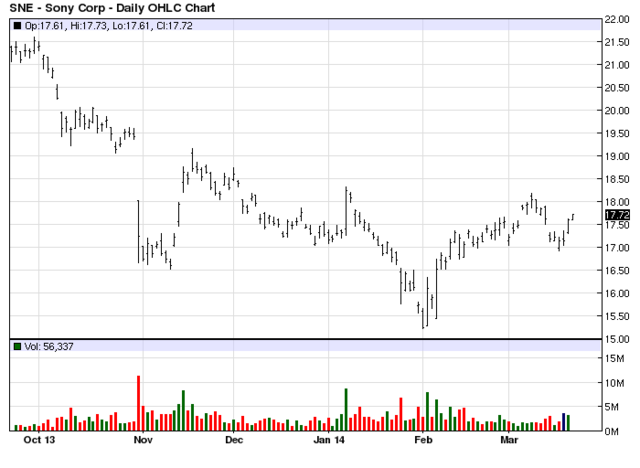
Task: Click the 16.00 price axis label
Action: click(x=617, y=293)
